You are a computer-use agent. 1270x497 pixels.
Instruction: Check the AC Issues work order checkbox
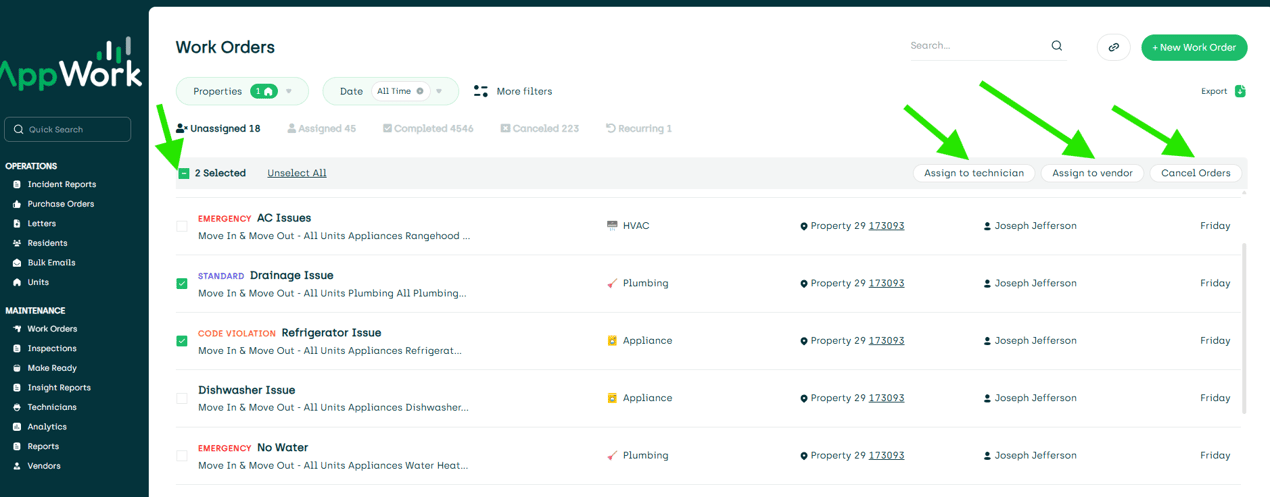click(182, 226)
